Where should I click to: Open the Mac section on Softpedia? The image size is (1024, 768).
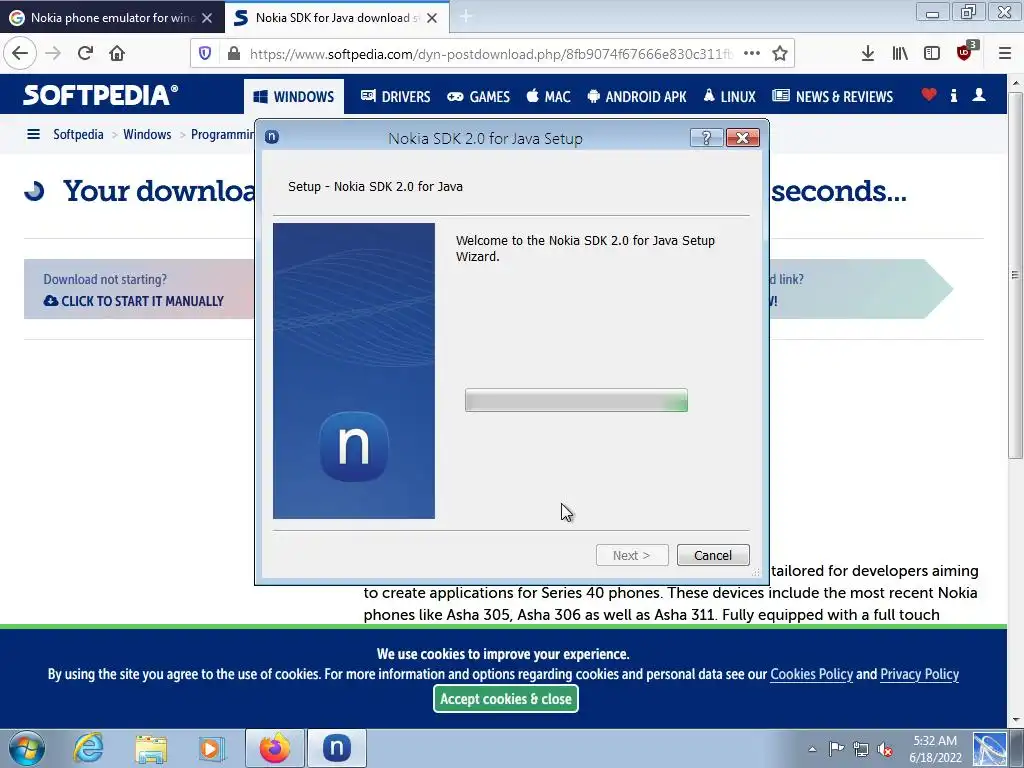(x=549, y=97)
